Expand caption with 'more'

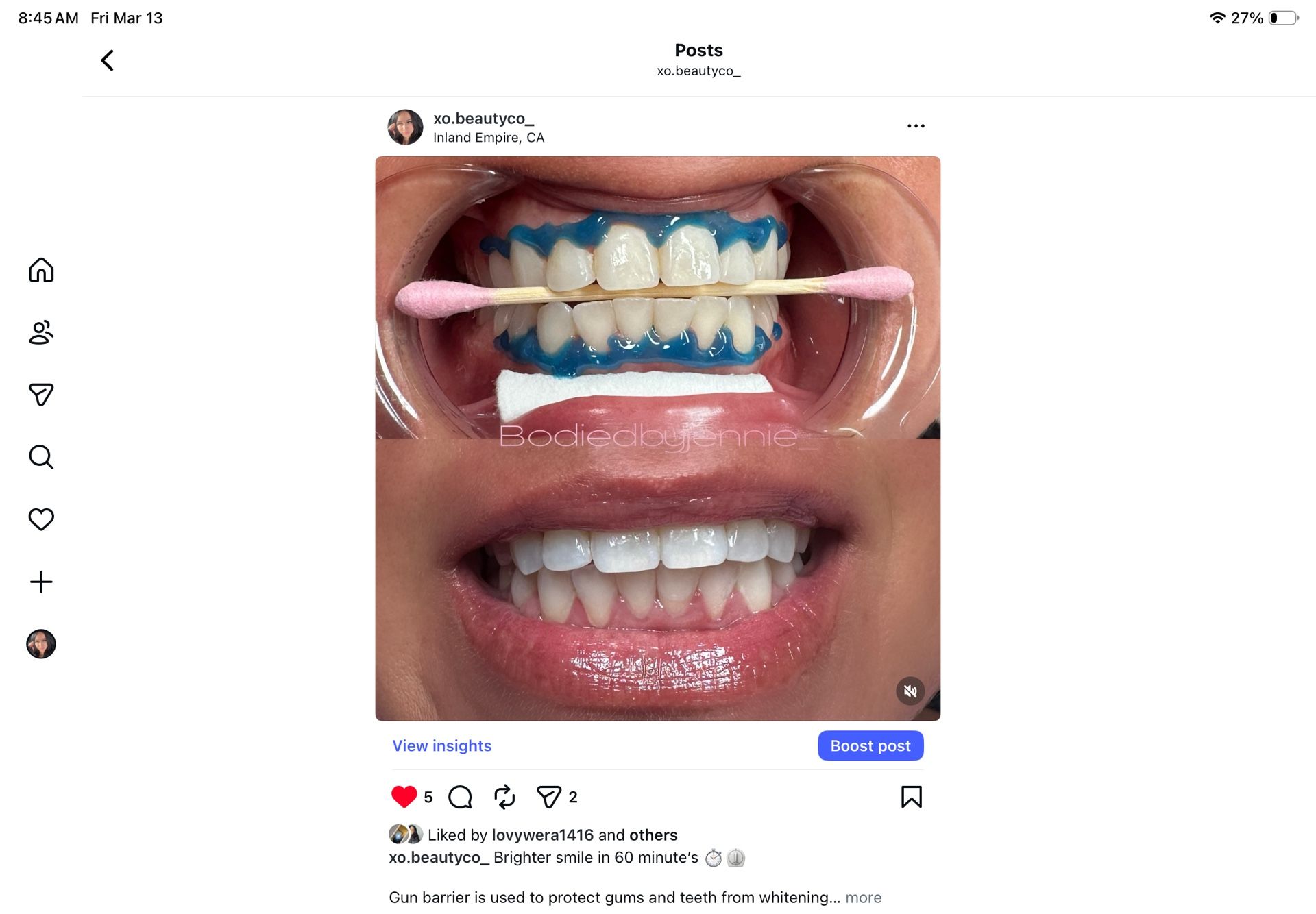tap(864, 898)
